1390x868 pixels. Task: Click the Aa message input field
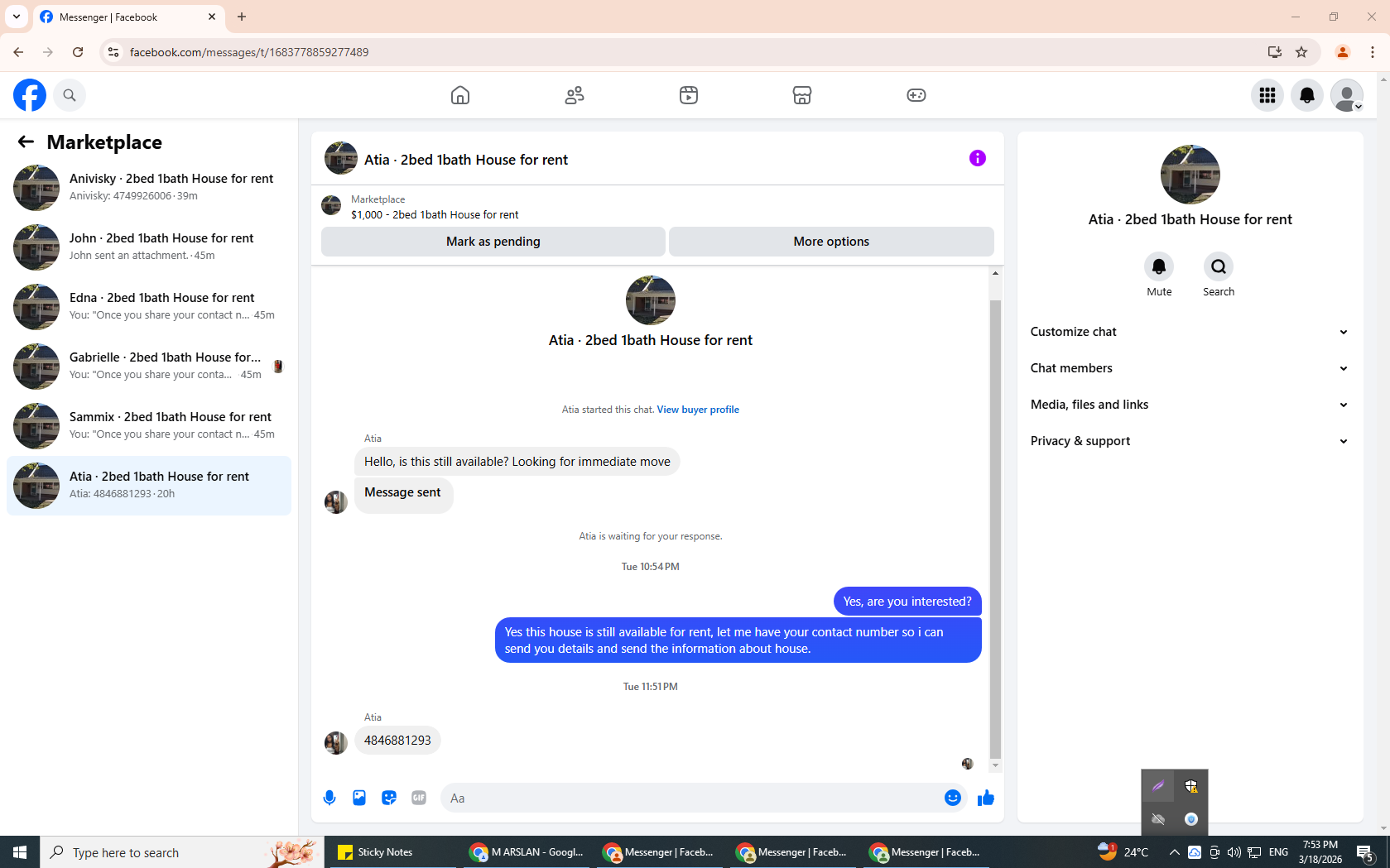click(691, 798)
